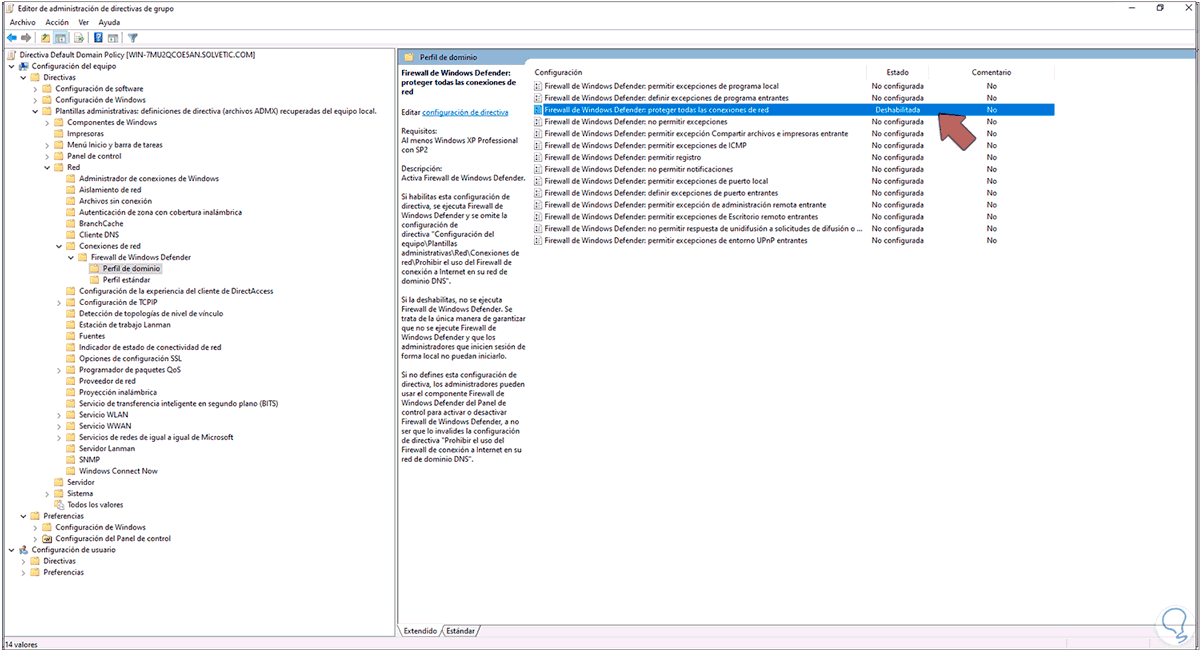Collapse the Conexiones de red node

click(x=59, y=246)
